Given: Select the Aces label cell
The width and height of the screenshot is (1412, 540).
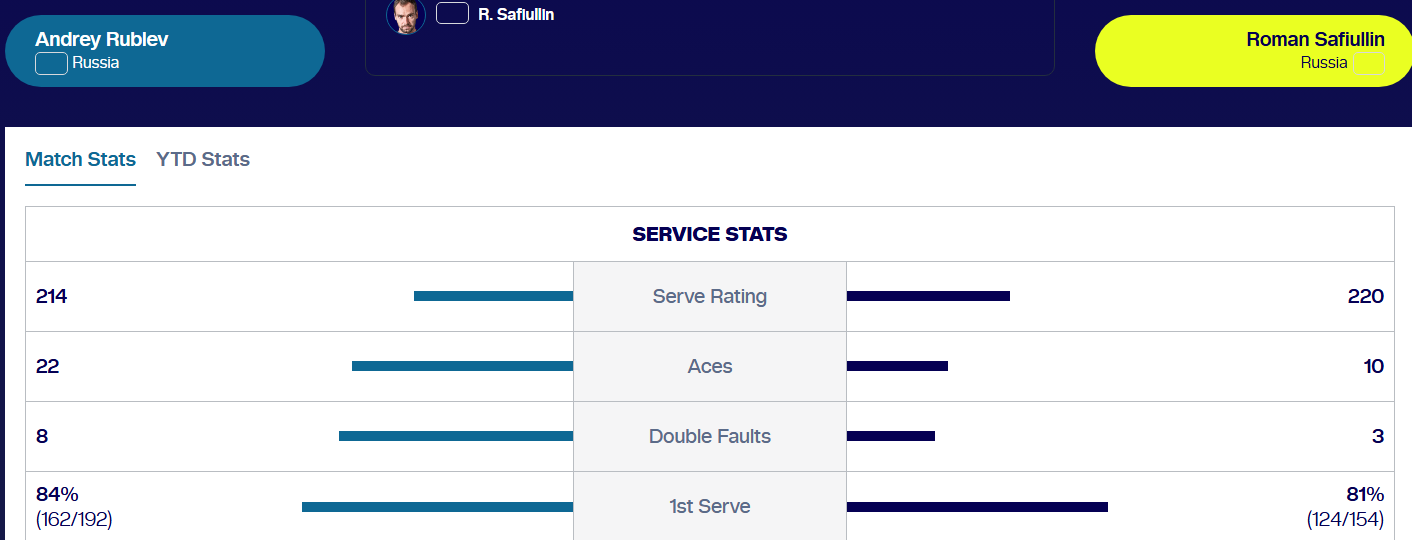Looking at the screenshot, I should pyautogui.click(x=710, y=366).
